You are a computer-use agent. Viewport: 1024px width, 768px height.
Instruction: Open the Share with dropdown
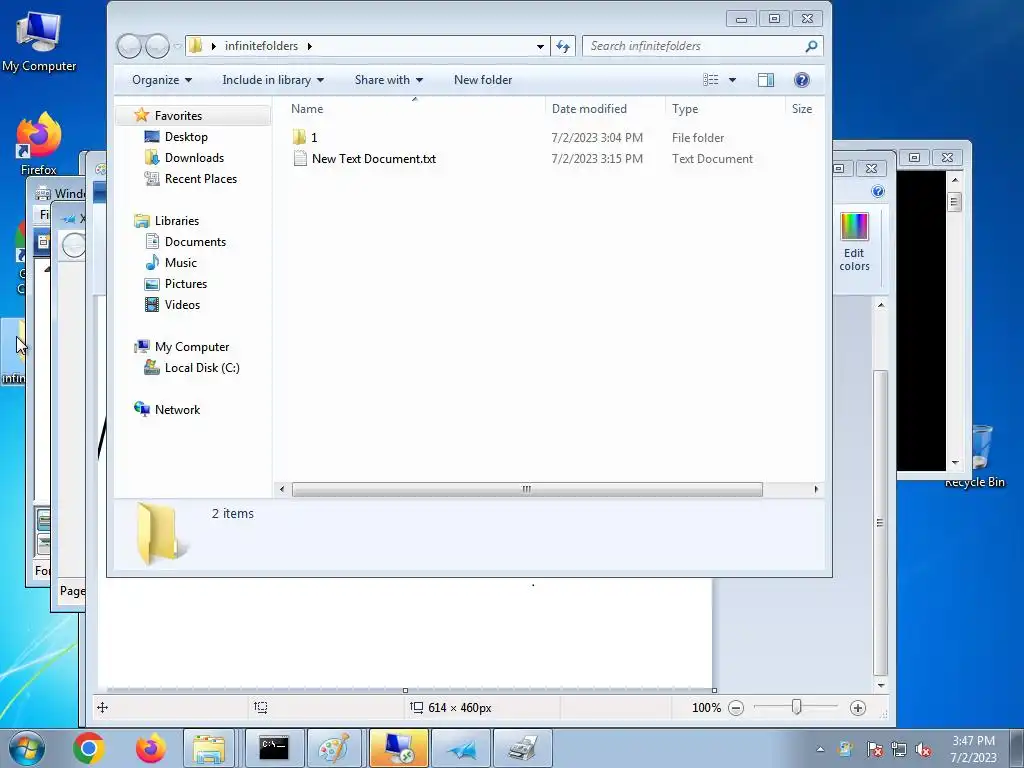tap(389, 80)
